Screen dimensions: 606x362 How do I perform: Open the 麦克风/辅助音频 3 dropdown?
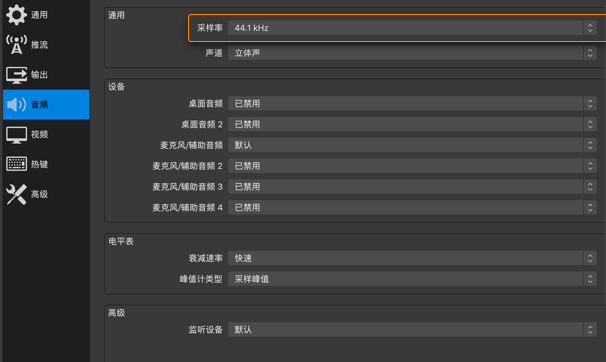412,187
